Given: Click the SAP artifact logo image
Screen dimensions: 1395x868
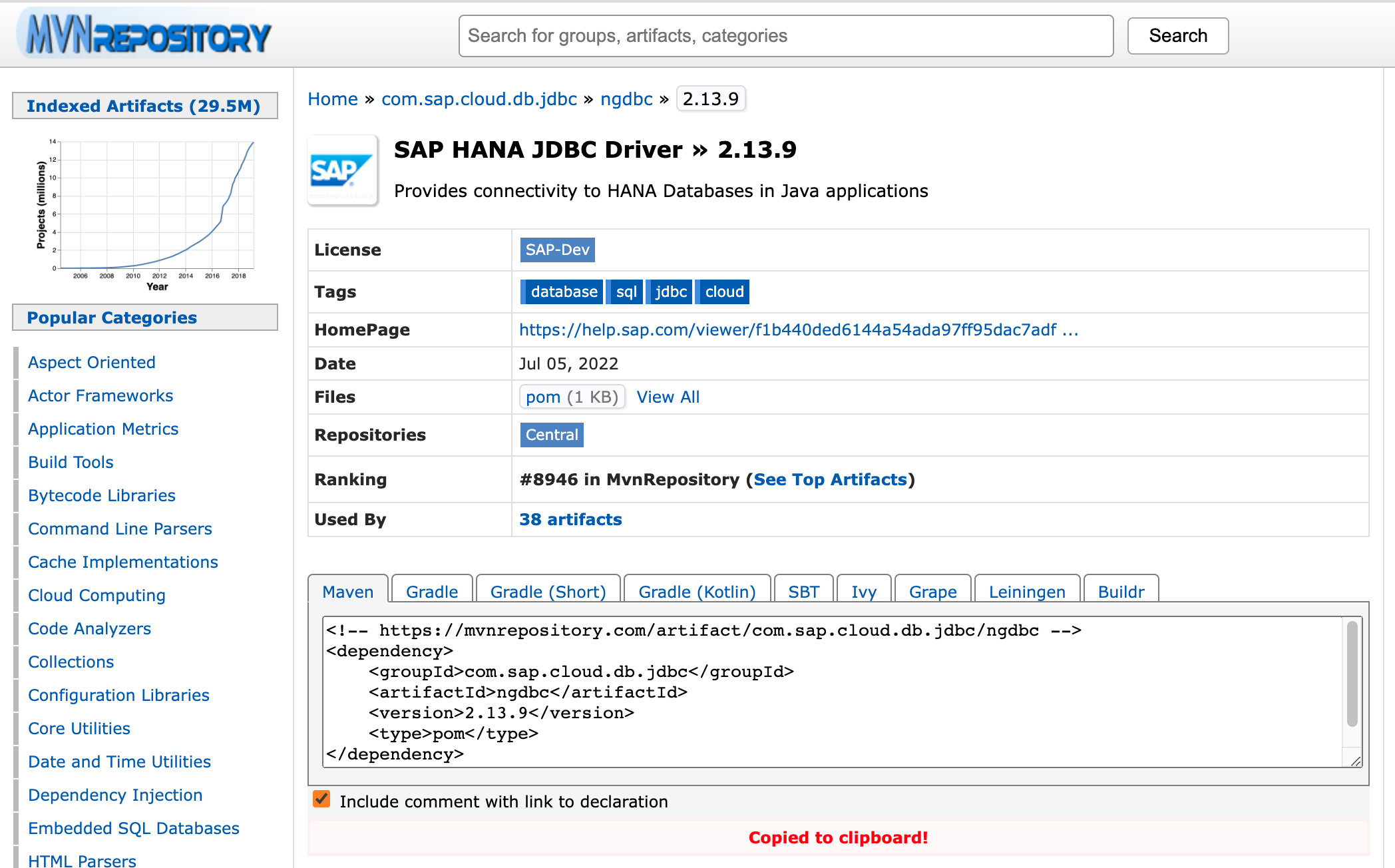Looking at the screenshot, I should [x=343, y=170].
